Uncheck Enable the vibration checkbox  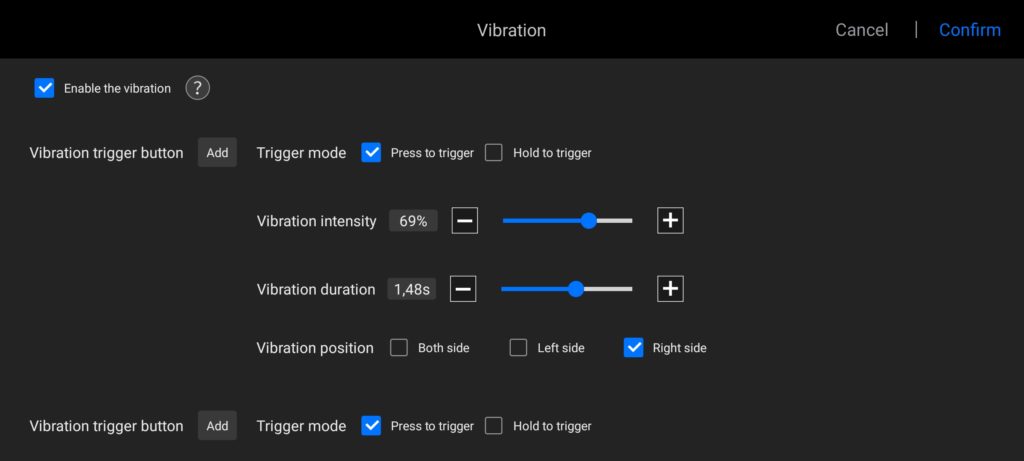pyautogui.click(x=44, y=88)
